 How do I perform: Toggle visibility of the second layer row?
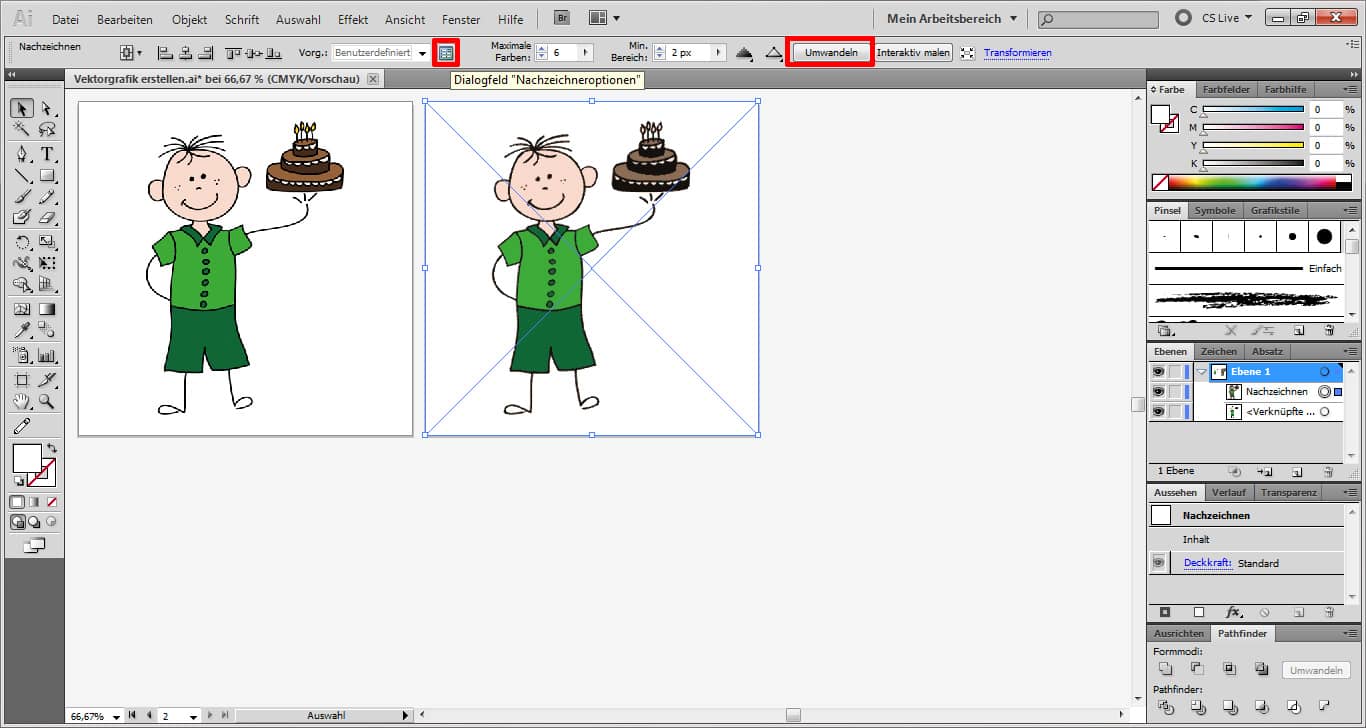click(x=1158, y=391)
